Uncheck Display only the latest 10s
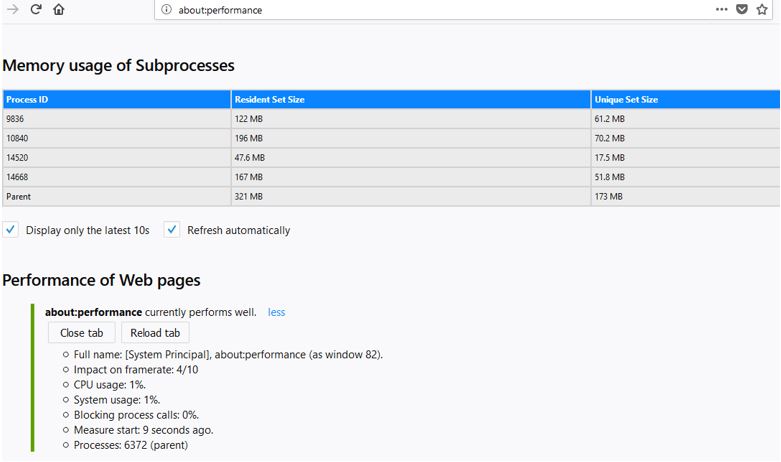Screen dimensions: 781x462 [11, 230]
